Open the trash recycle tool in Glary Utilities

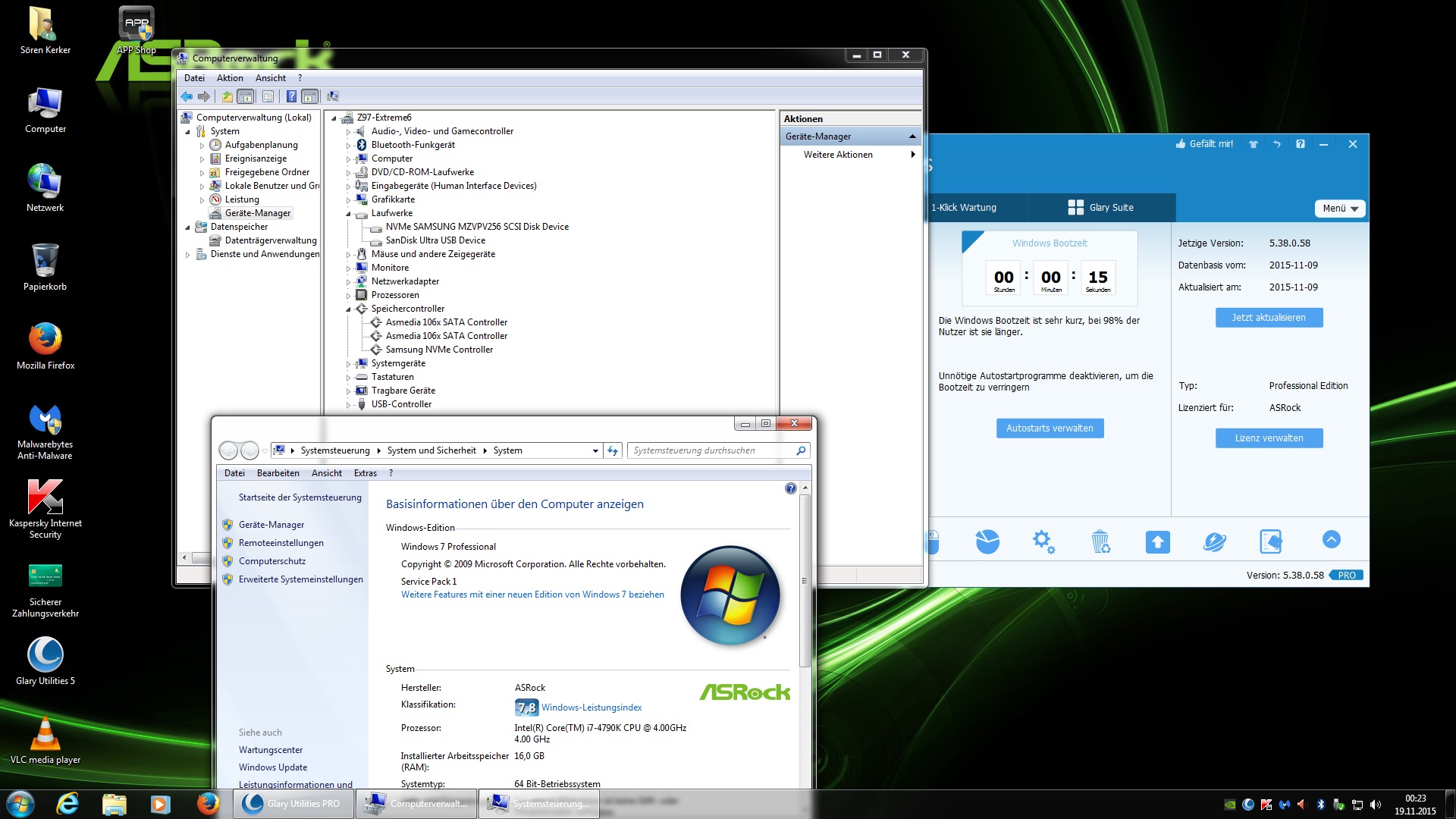(x=1100, y=541)
